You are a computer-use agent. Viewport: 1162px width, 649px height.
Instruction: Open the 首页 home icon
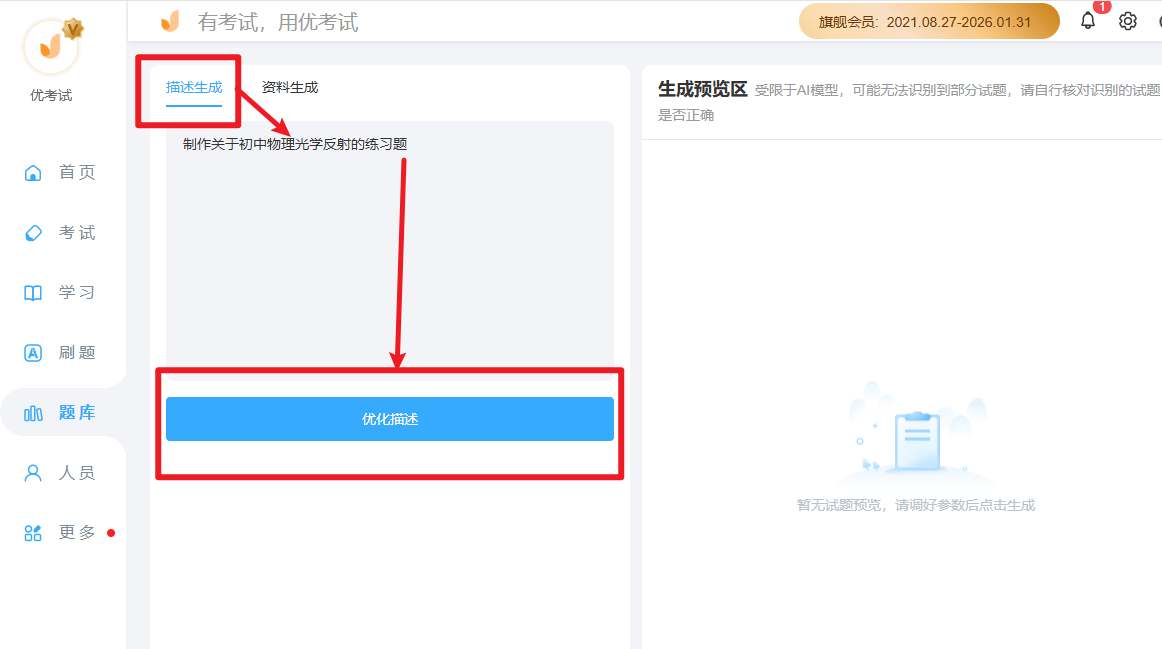click(x=33, y=173)
